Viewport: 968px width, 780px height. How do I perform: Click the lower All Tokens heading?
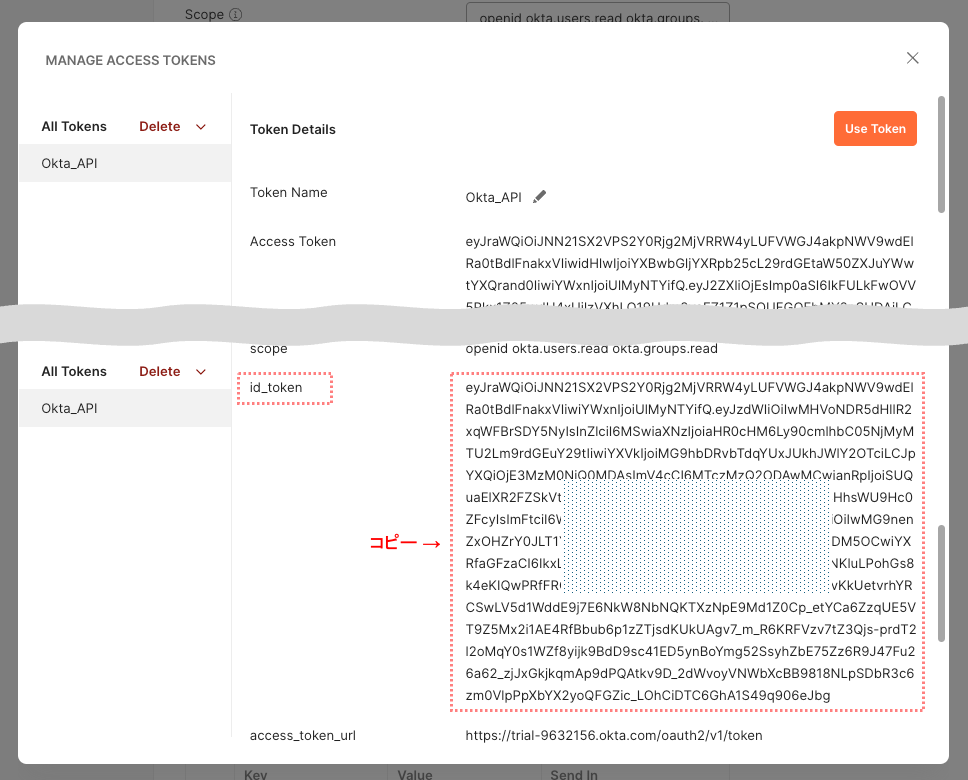pyautogui.click(x=74, y=372)
